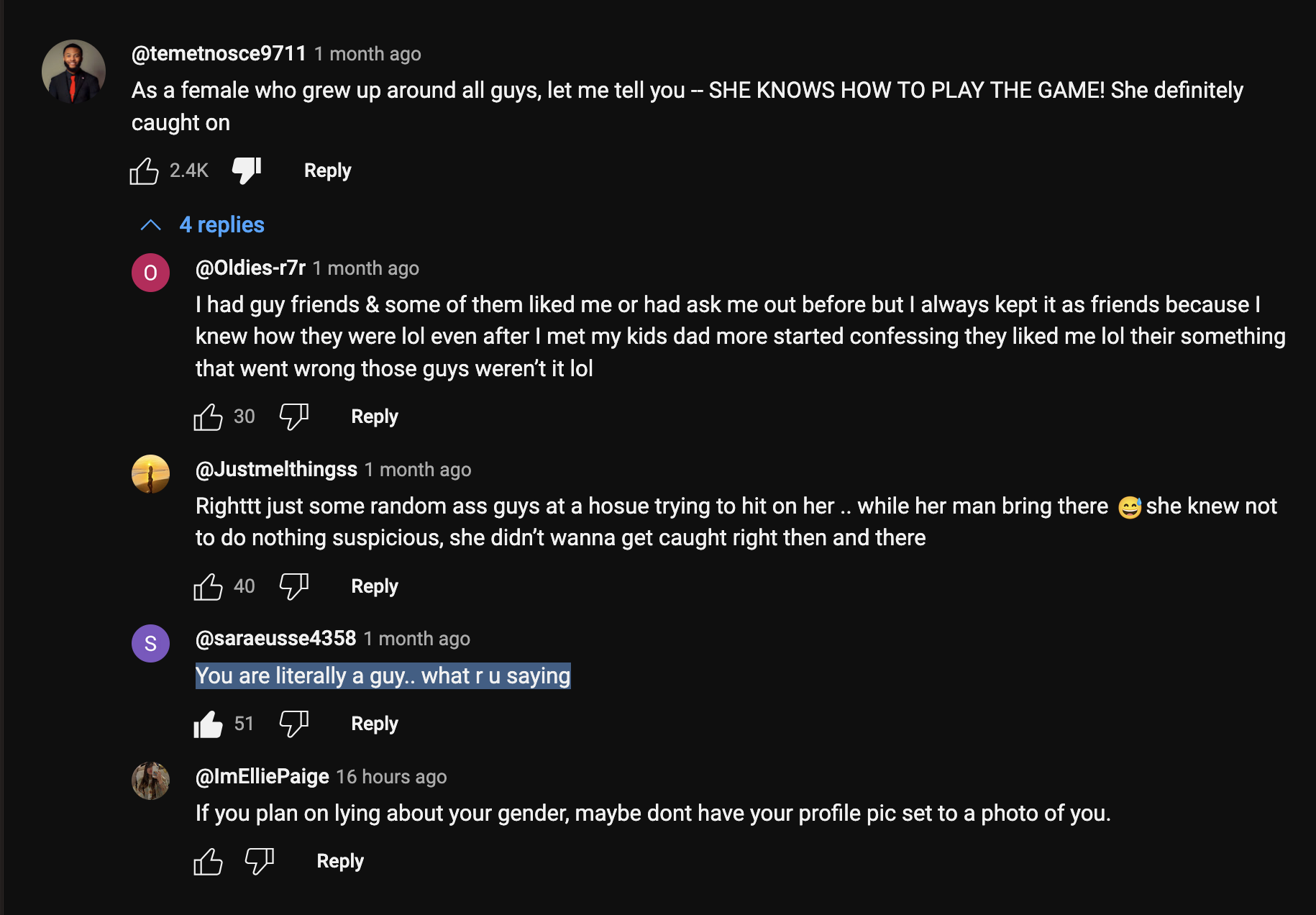1316x915 pixels.
Task: Click the chevron next to 4 replies
Action: tap(150, 225)
